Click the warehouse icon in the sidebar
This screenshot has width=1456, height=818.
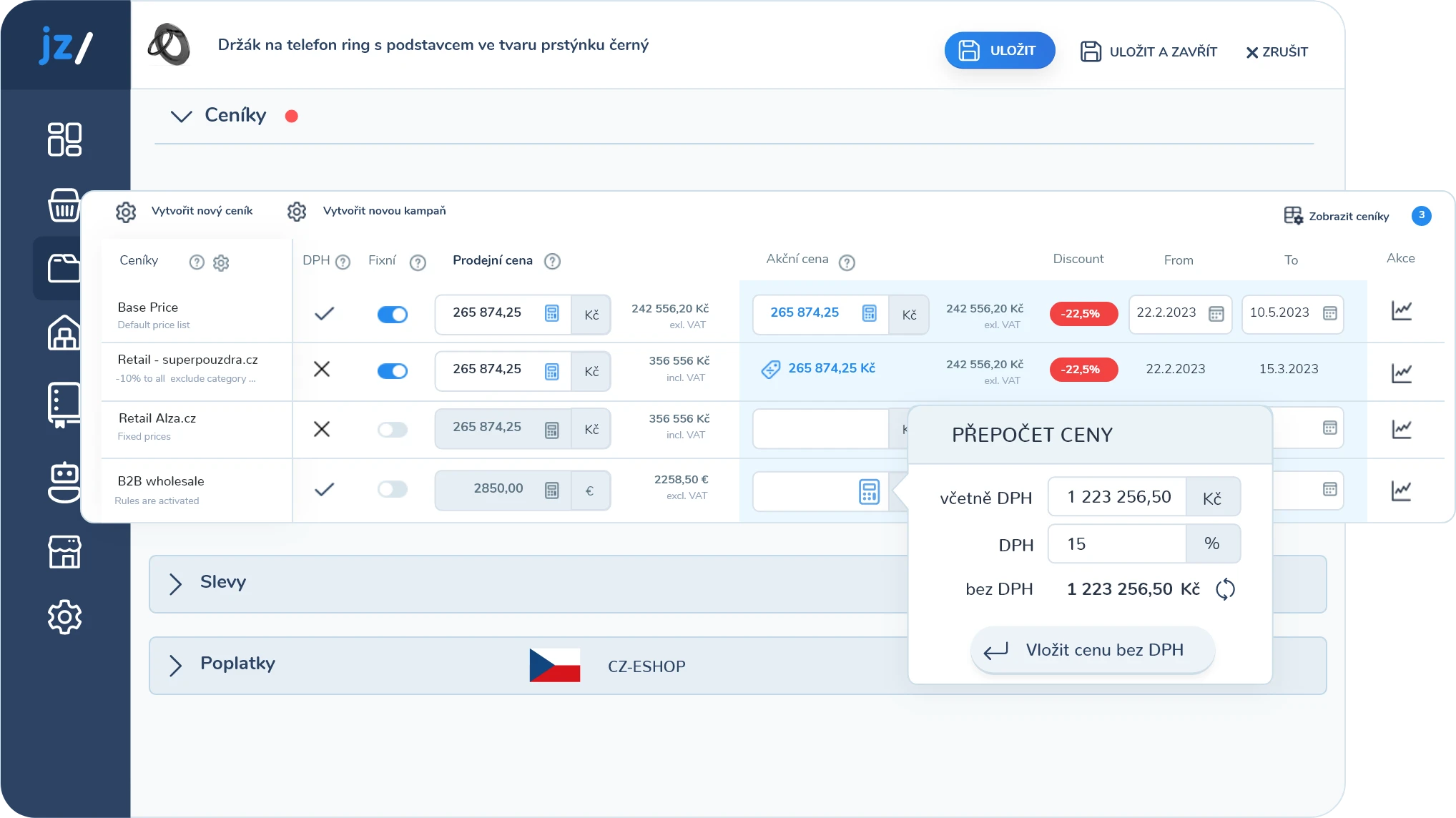65,334
